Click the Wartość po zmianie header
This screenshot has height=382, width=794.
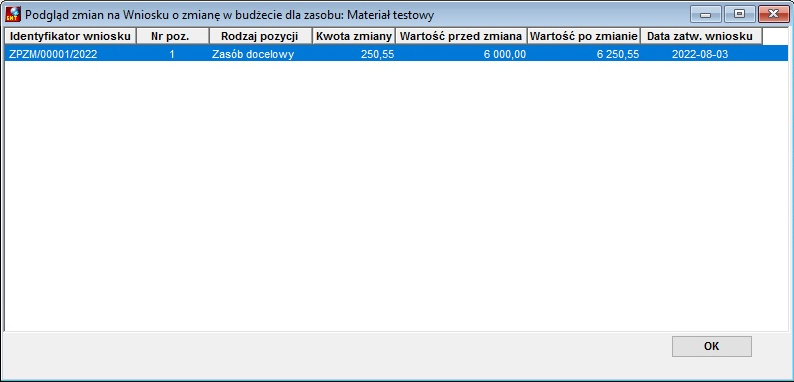point(584,36)
